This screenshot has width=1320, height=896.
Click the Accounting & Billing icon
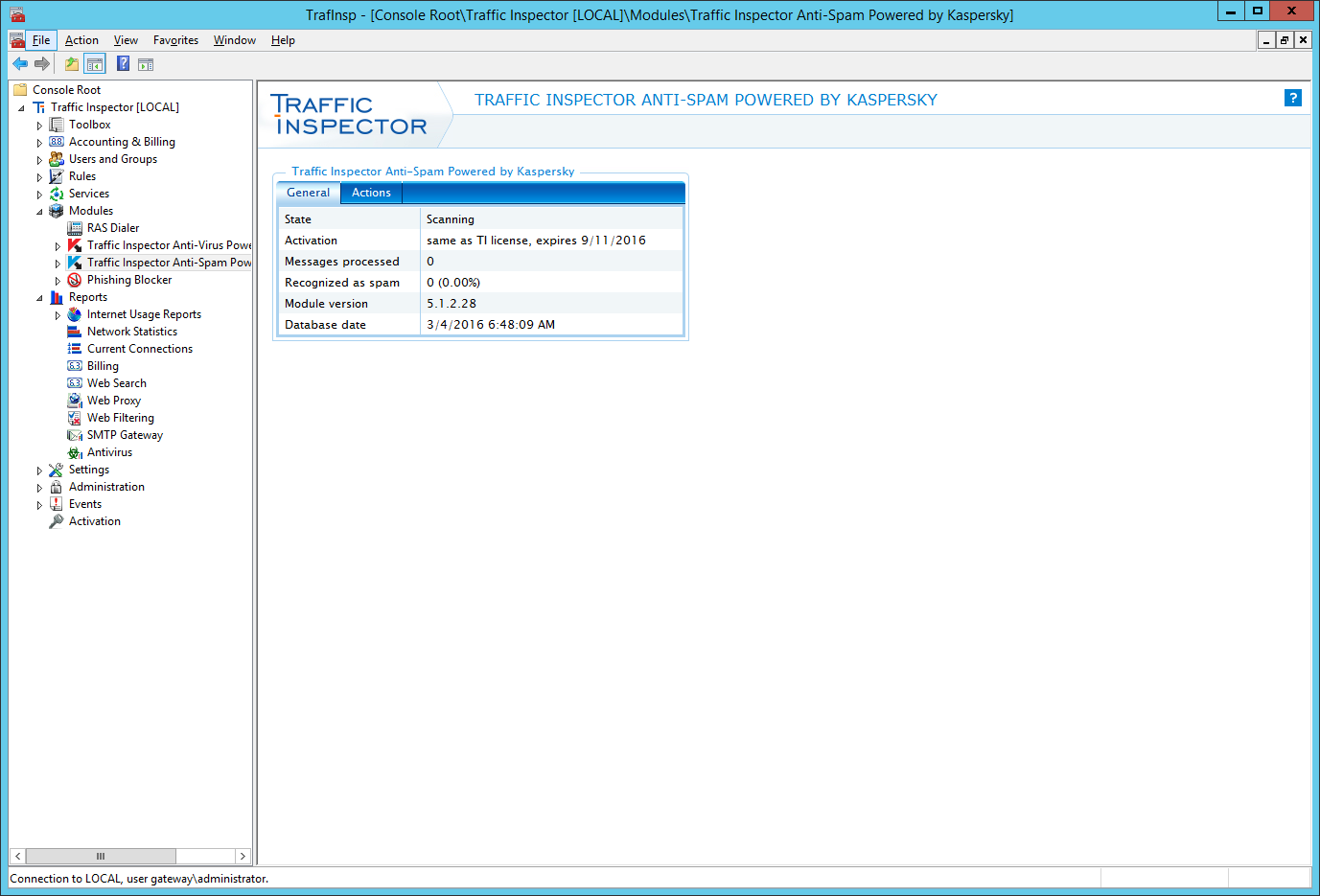[57, 142]
